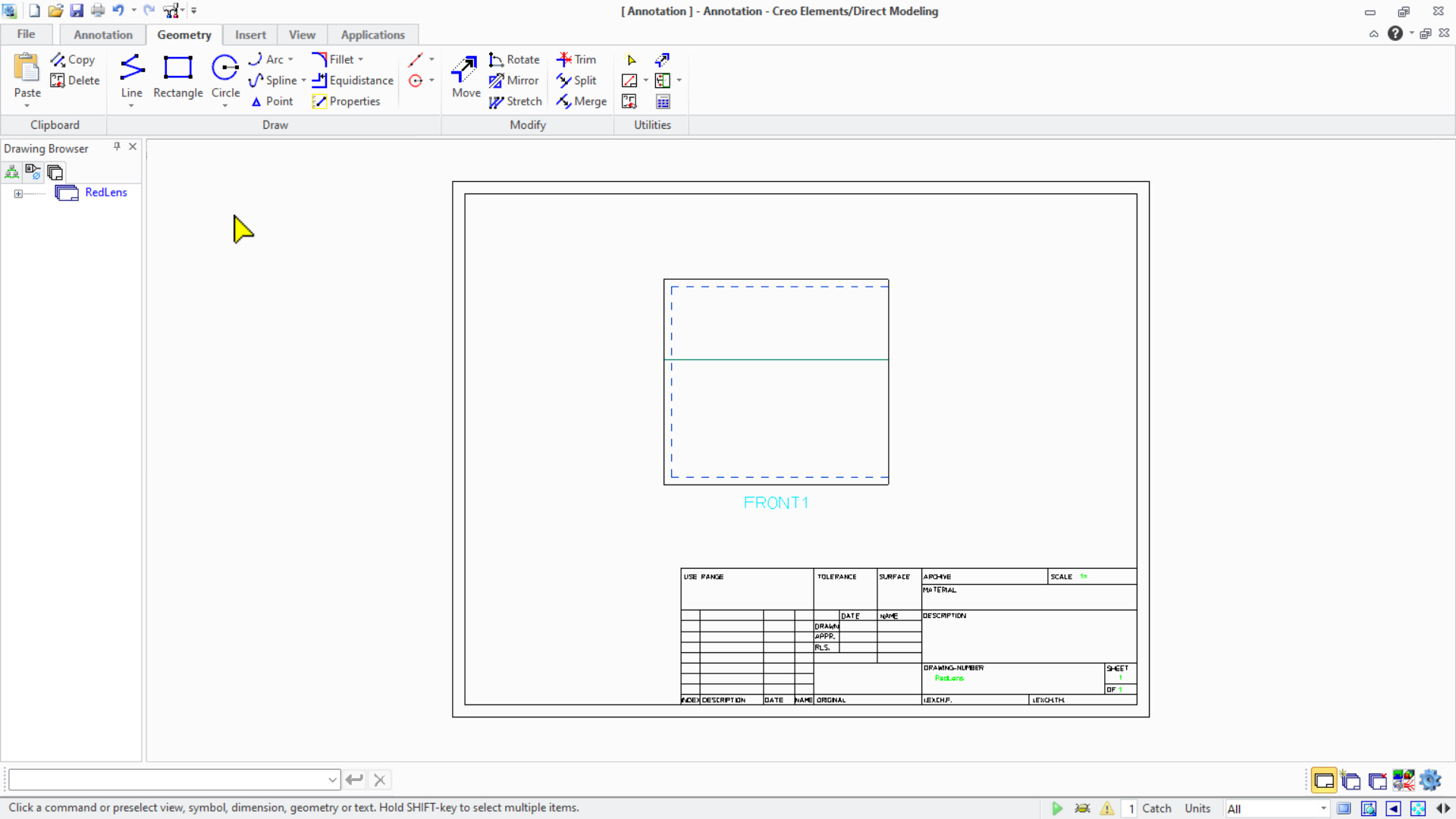Click the warning triangle in status bar
1456x819 pixels.
point(1107,808)
